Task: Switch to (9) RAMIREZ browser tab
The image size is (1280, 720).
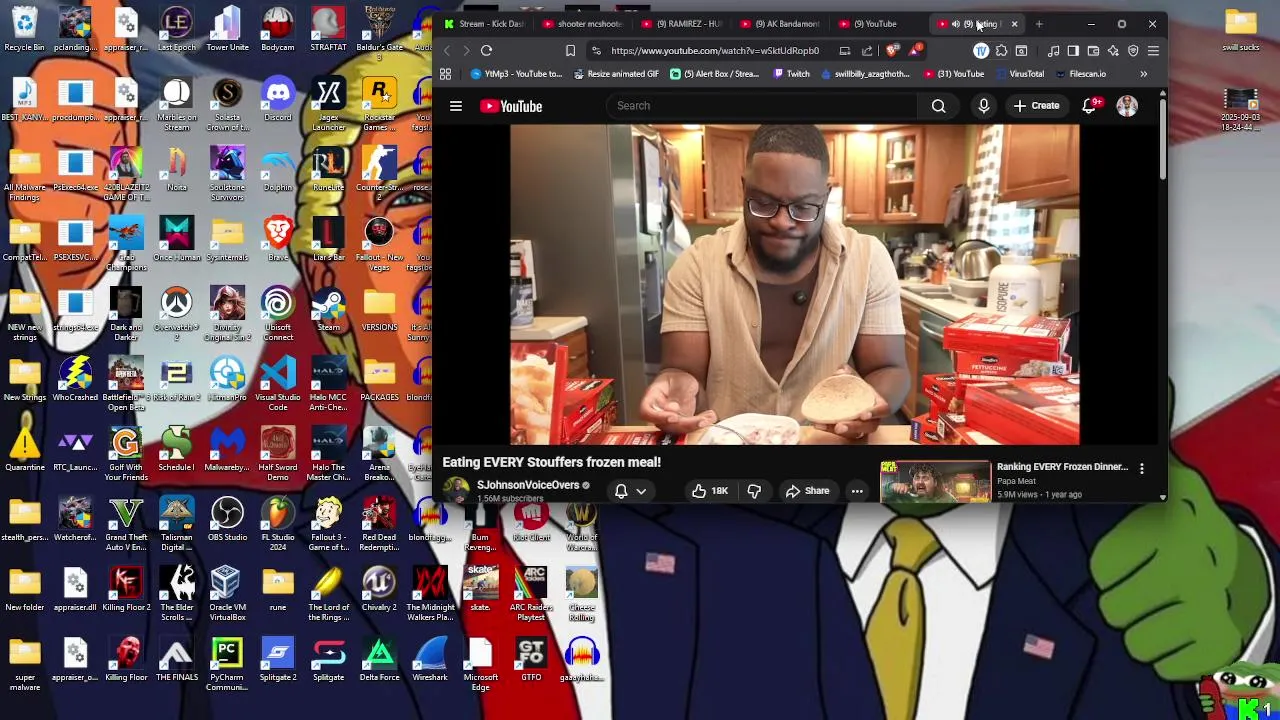Action: (x=682, y=24)
